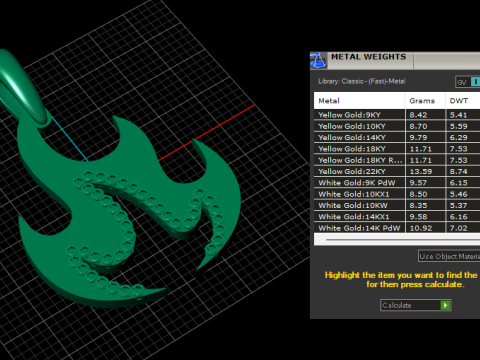Click the 8.42 grams value
480x360 pixels.
tap(418, 115)
